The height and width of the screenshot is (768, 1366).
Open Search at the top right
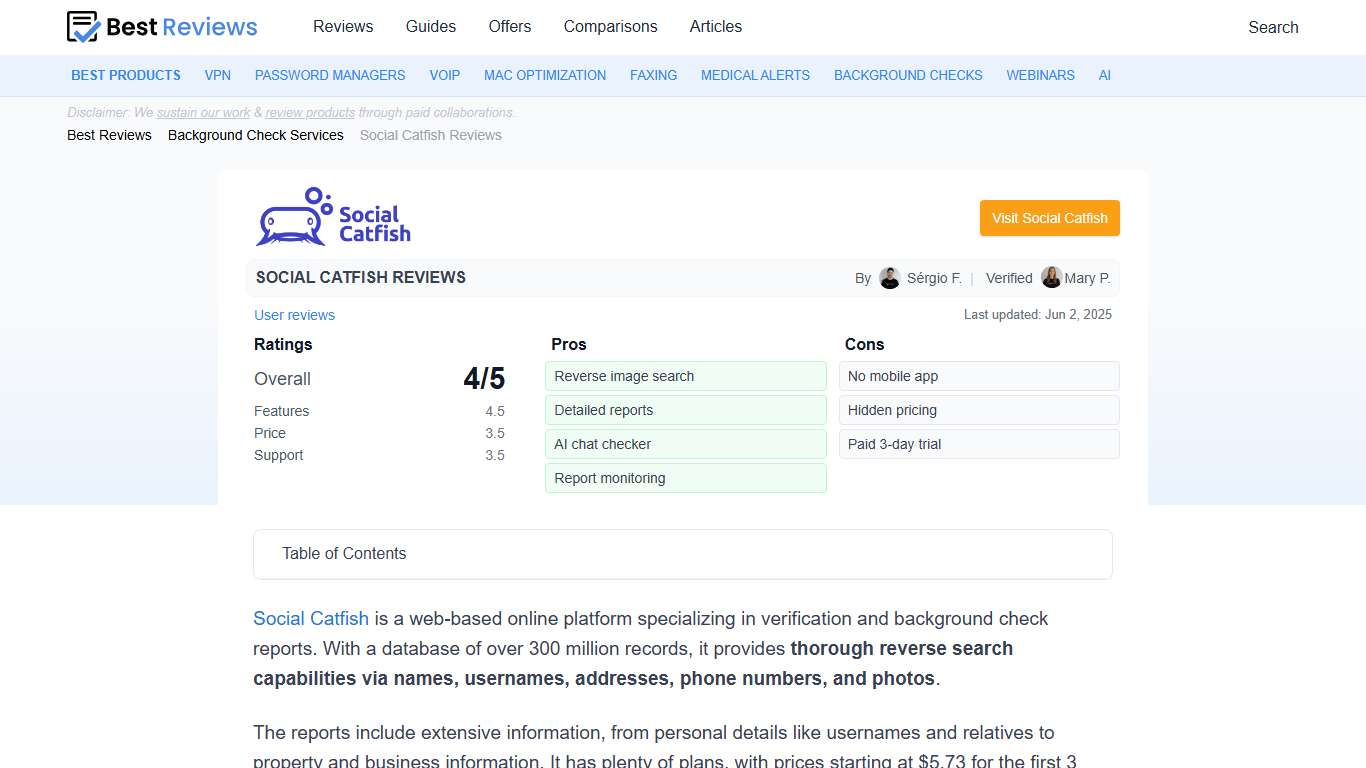point(1272,27)
